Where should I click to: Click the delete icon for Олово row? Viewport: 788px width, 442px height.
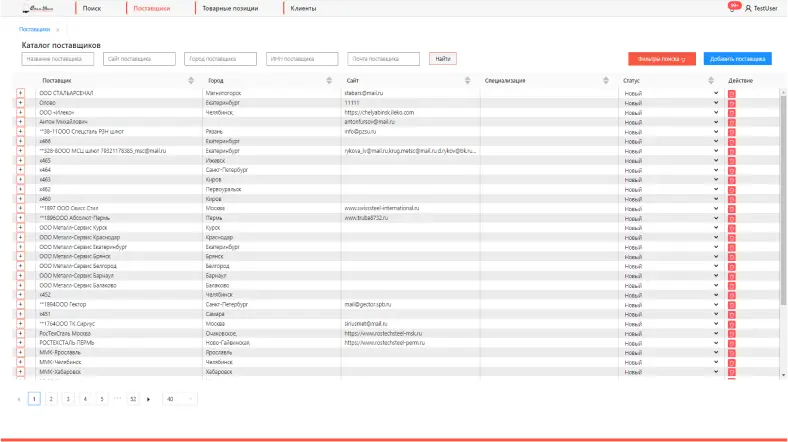(x=731, y=102)
